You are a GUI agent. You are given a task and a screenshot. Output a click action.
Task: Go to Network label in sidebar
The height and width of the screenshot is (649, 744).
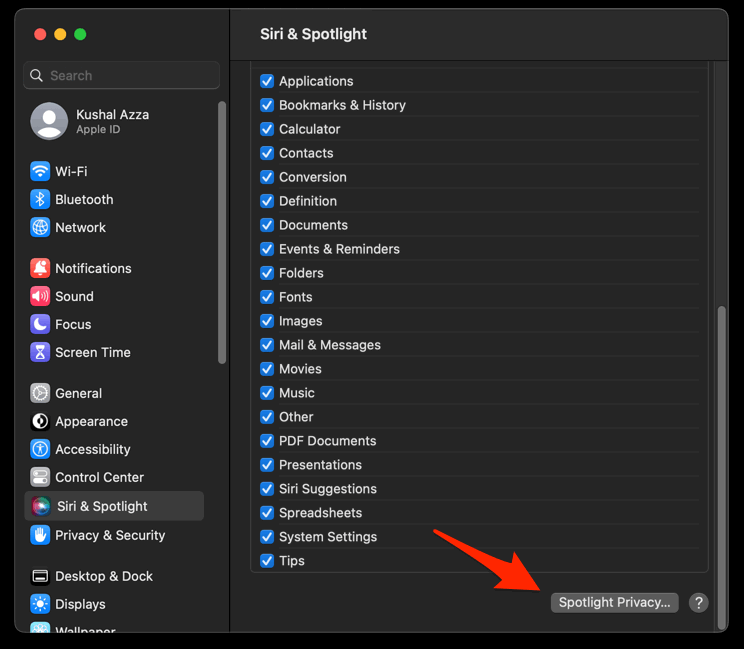[80, 227]
